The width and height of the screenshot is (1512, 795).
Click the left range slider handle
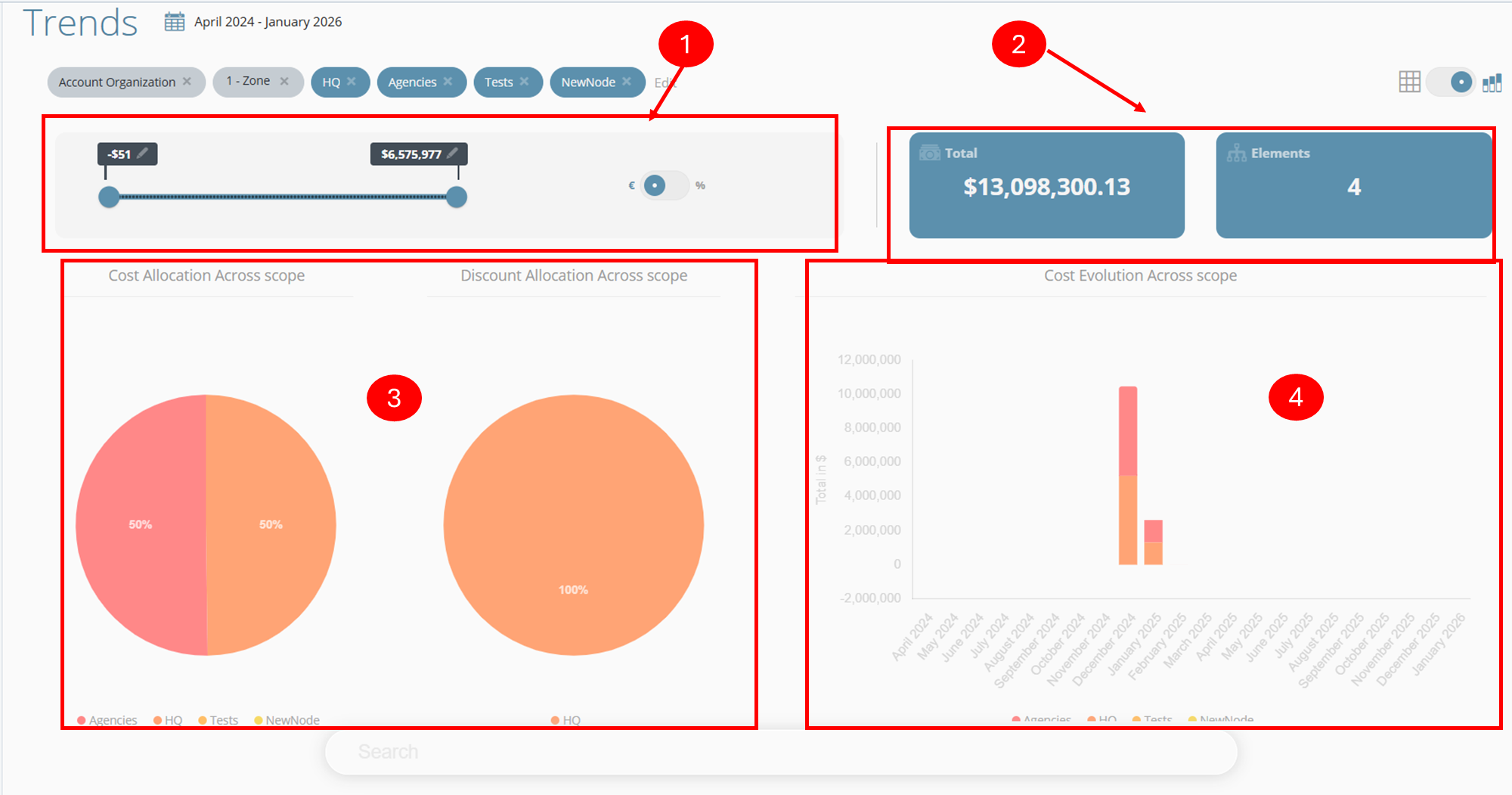[109, 197]
